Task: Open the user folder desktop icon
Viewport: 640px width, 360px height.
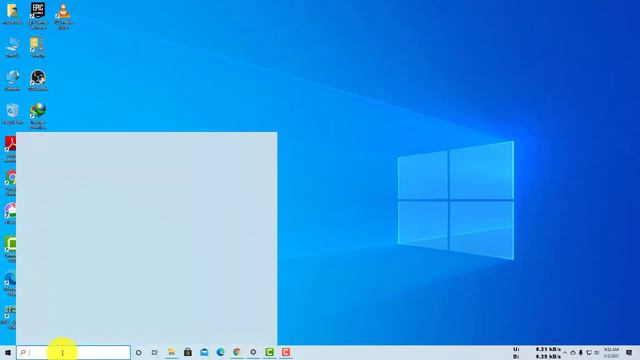Action: click(x=12, y=14)
